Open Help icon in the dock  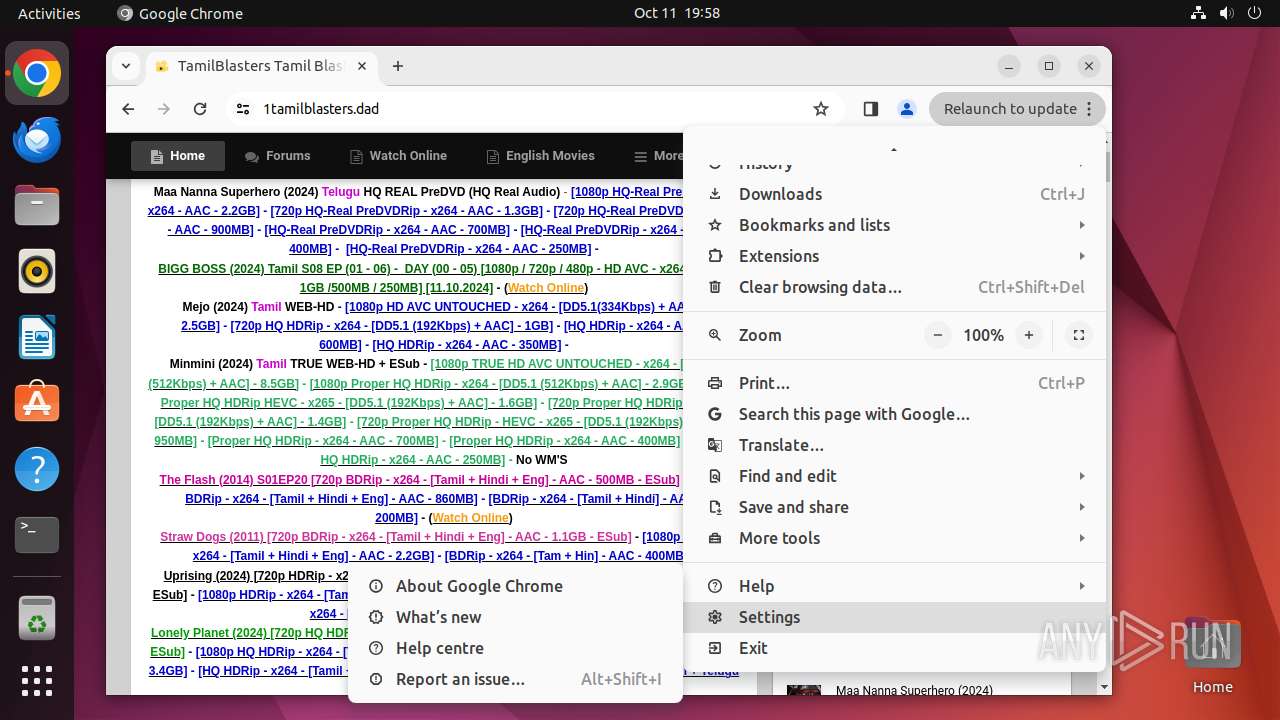(x=37, y=469)
